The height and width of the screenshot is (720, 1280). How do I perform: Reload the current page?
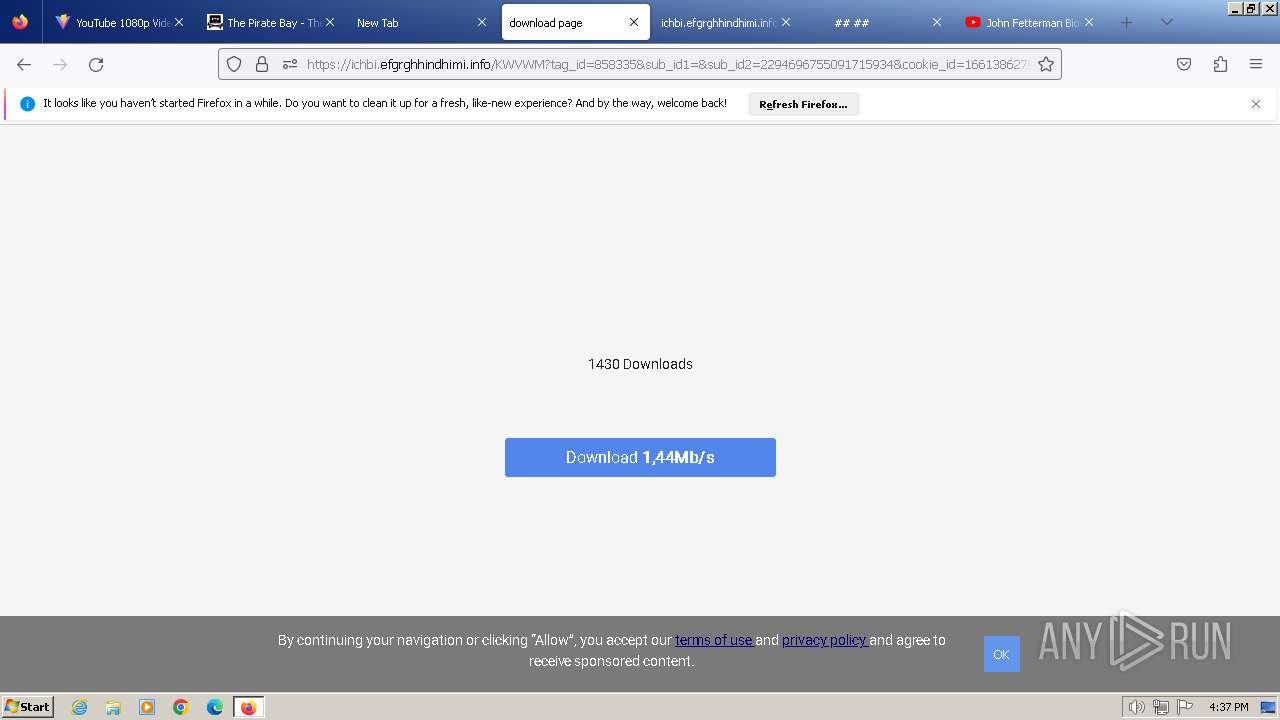96,64
